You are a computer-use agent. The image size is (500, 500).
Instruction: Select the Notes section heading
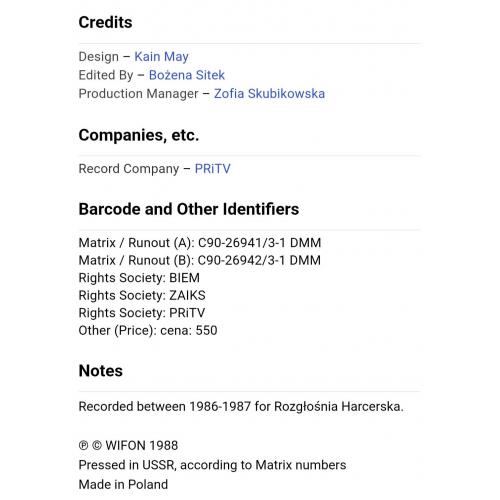[x=101, y=371]
